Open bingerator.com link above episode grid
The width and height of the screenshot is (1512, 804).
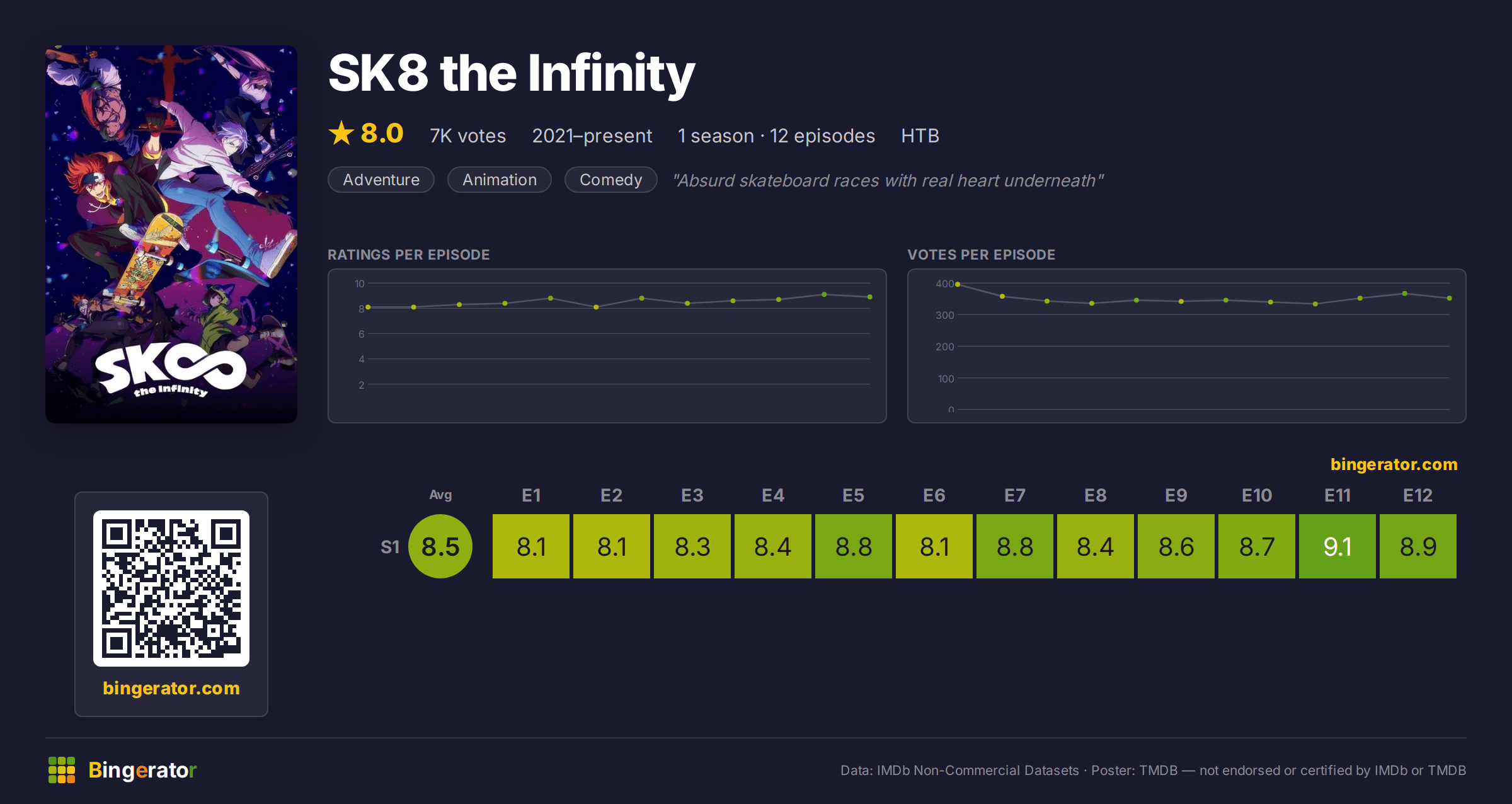(1394, 464)
